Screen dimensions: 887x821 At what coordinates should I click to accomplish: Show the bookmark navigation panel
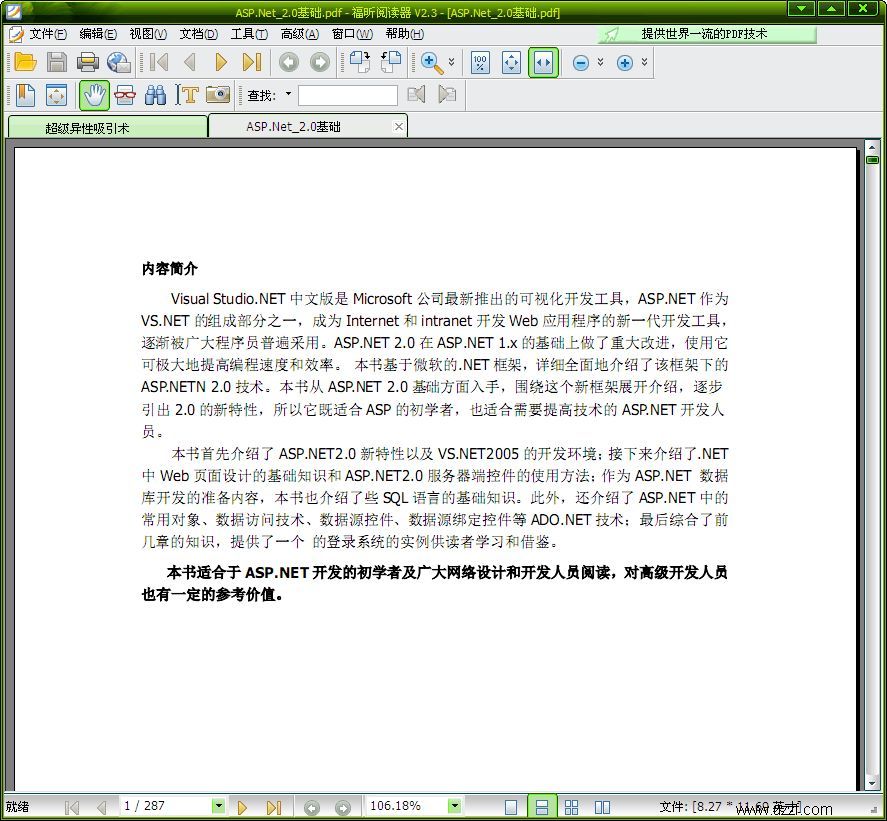click(x=25, y=94)
